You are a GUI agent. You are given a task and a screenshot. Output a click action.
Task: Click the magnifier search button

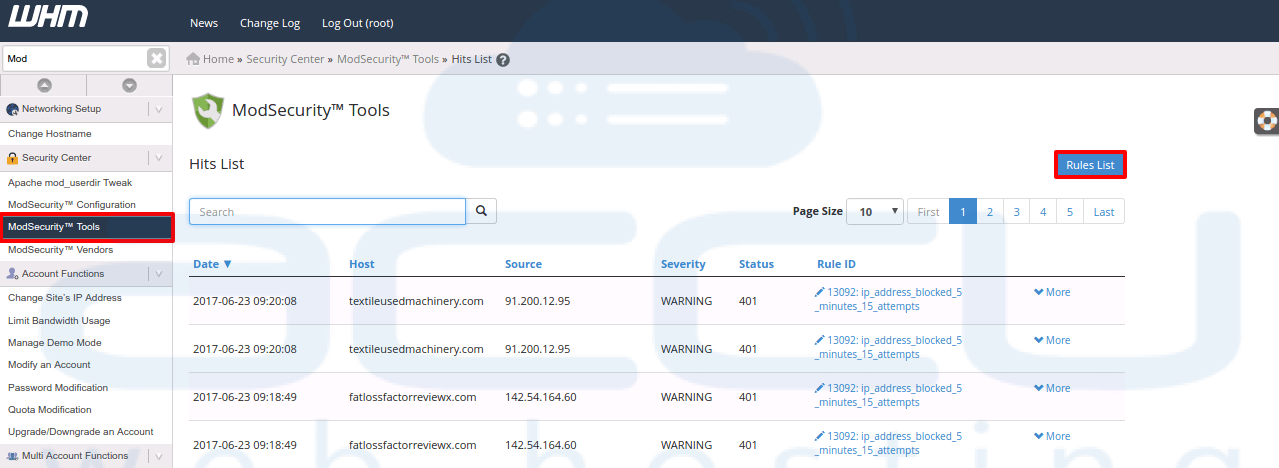click(481, 211)
